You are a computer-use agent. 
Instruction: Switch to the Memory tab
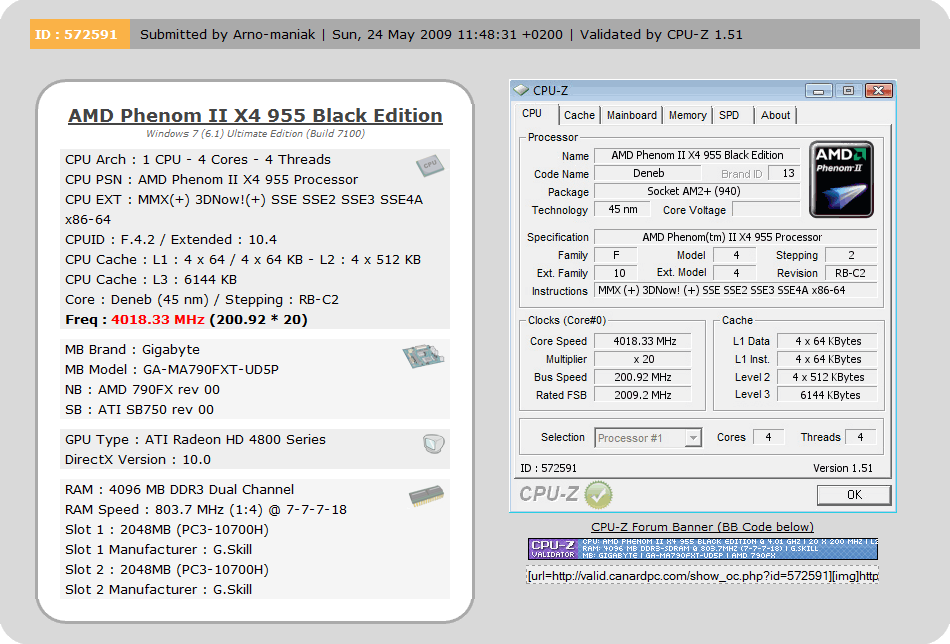[x=688, y=115]
